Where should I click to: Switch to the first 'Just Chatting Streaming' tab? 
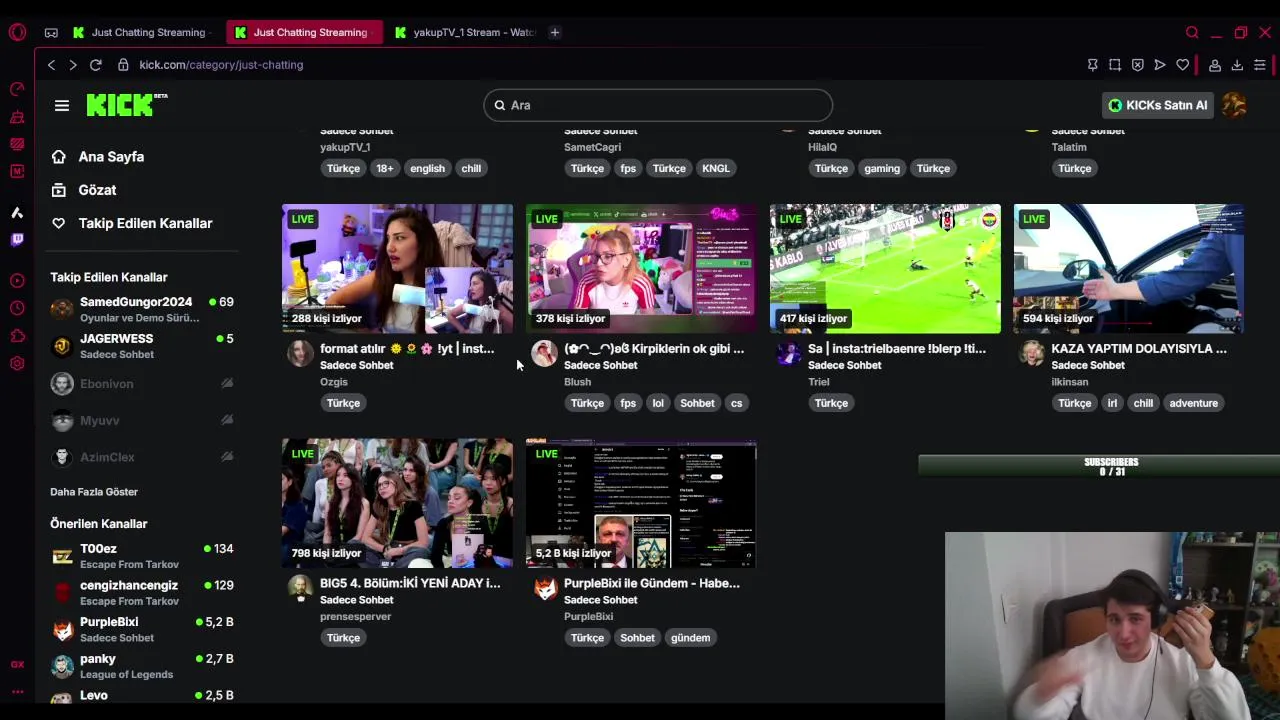point(140,32)
